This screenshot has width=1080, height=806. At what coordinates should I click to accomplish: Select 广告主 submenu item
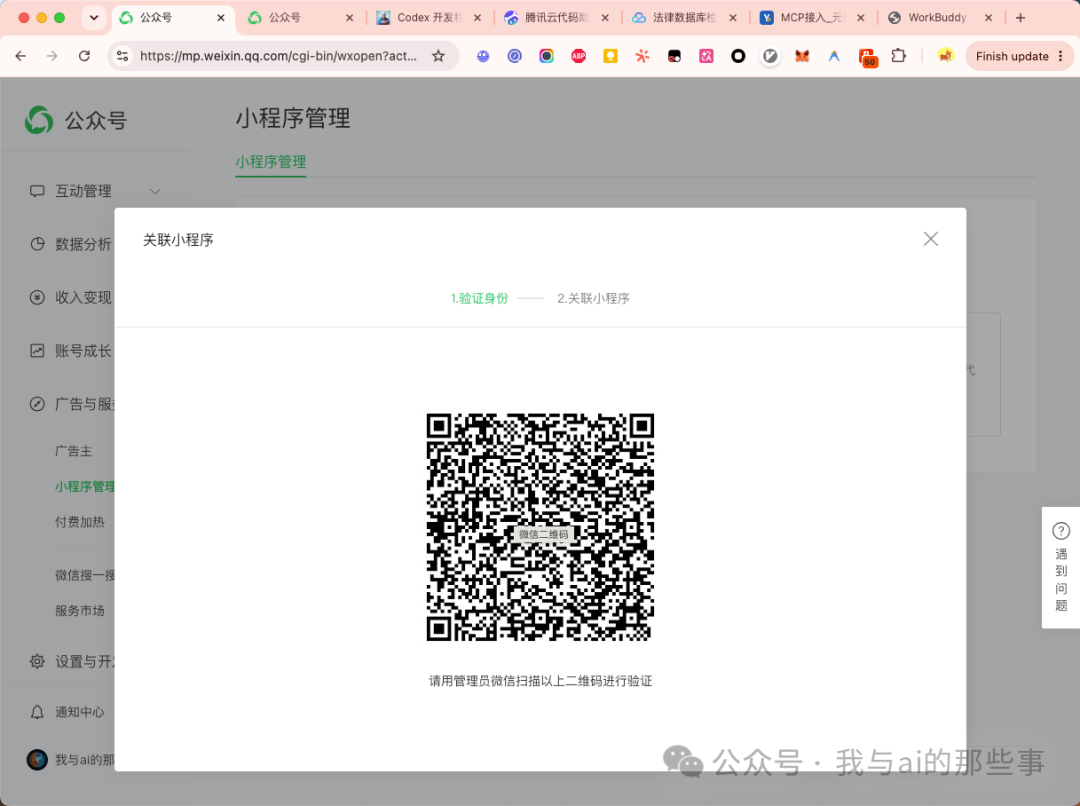coord(74,451)
